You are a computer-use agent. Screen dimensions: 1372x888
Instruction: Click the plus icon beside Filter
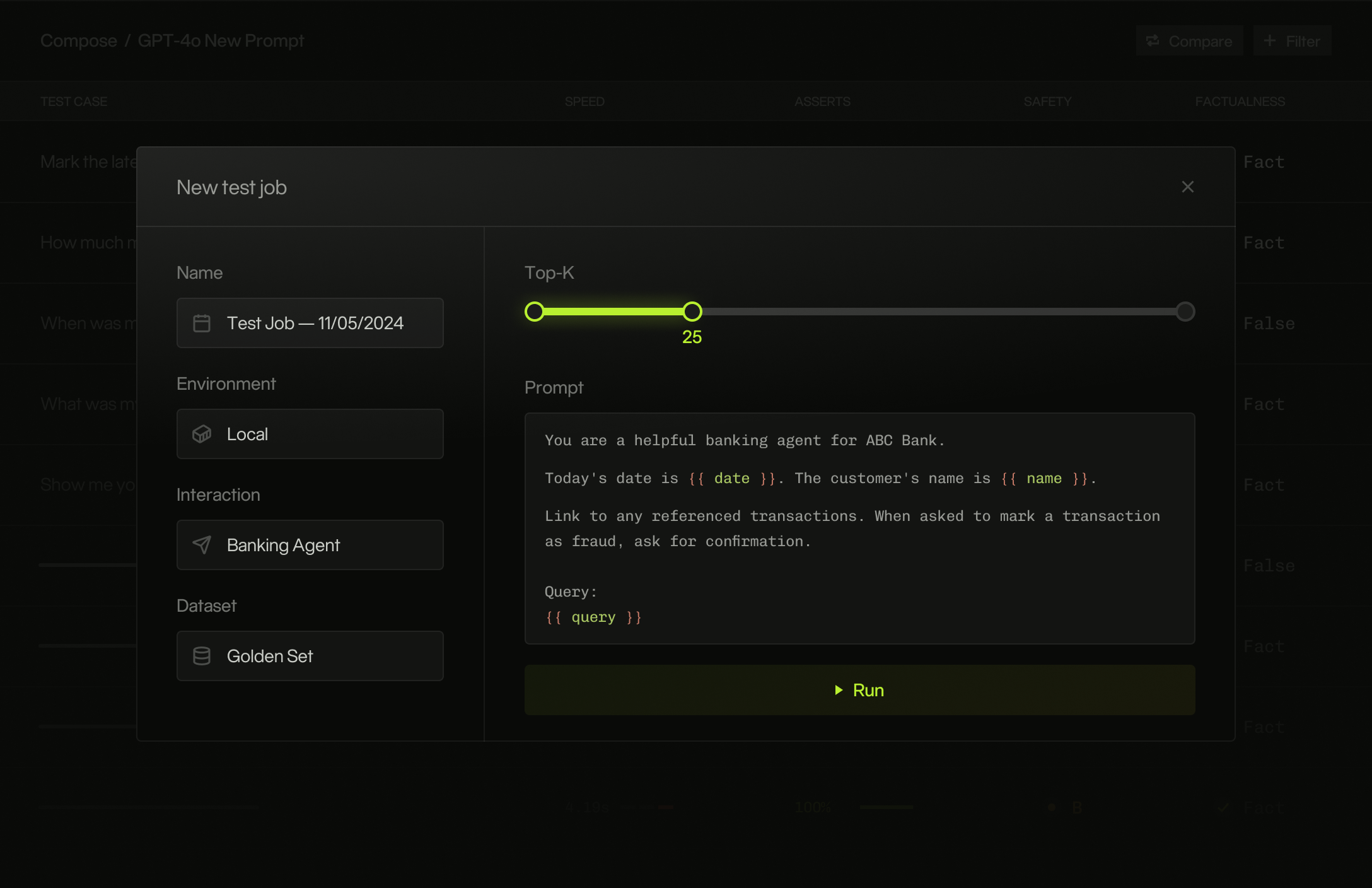(1270, 41)
